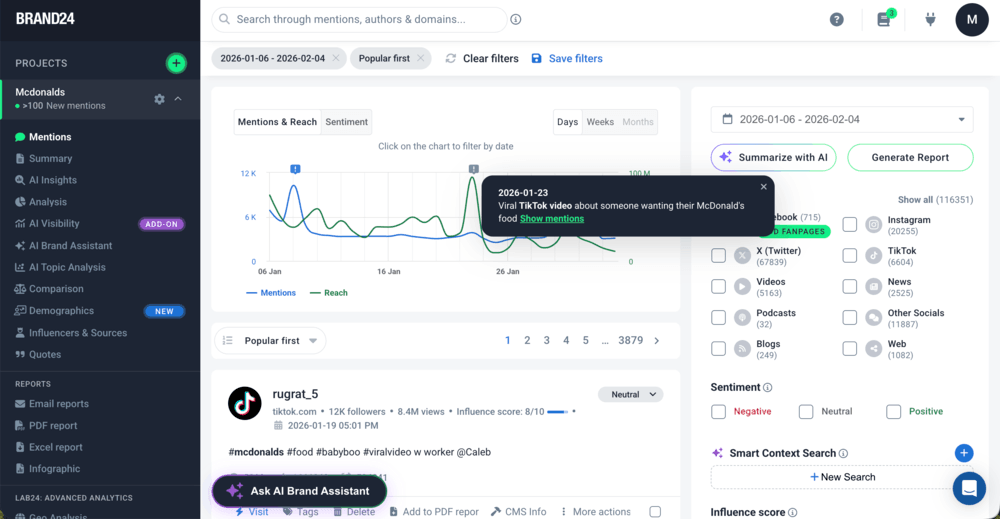Go to page 2 of mentions
This screenshot has height=519, width=1000.
tap(527, 340)
